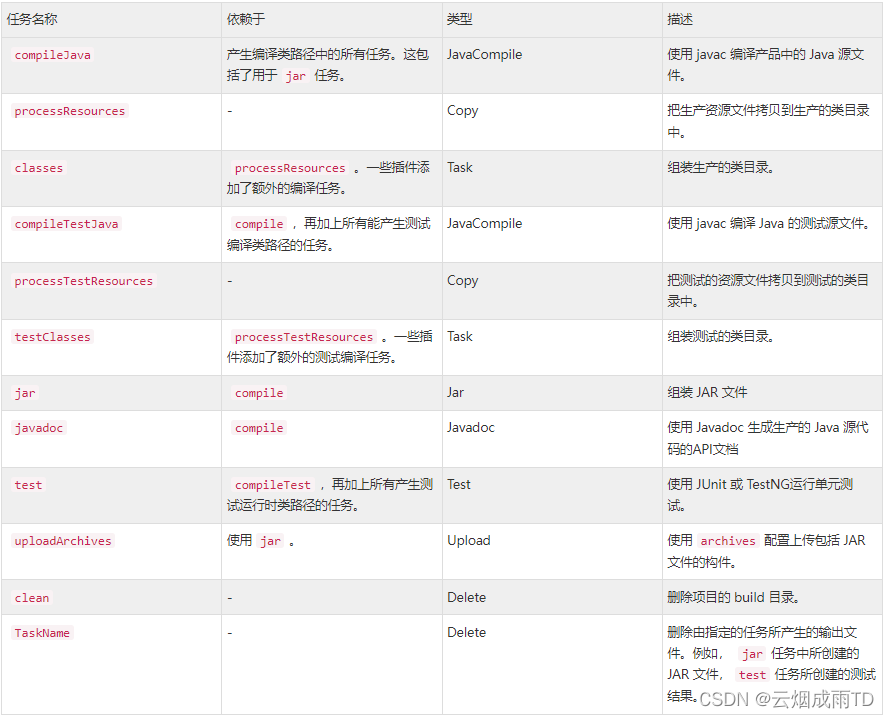Click description 使用 JUnit 或 TestNG运行单元测试
This screenshot has width=889, height=718.
tap(760, 495)
